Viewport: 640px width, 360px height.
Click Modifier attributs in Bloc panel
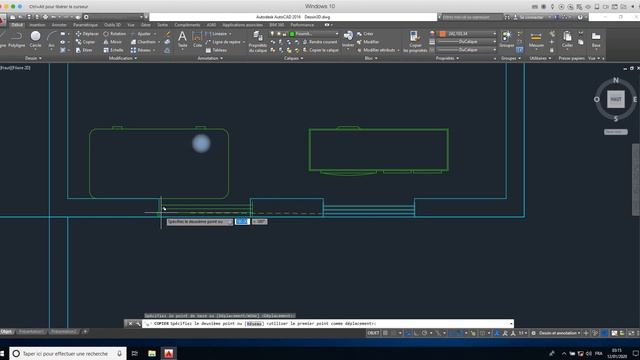378,50
